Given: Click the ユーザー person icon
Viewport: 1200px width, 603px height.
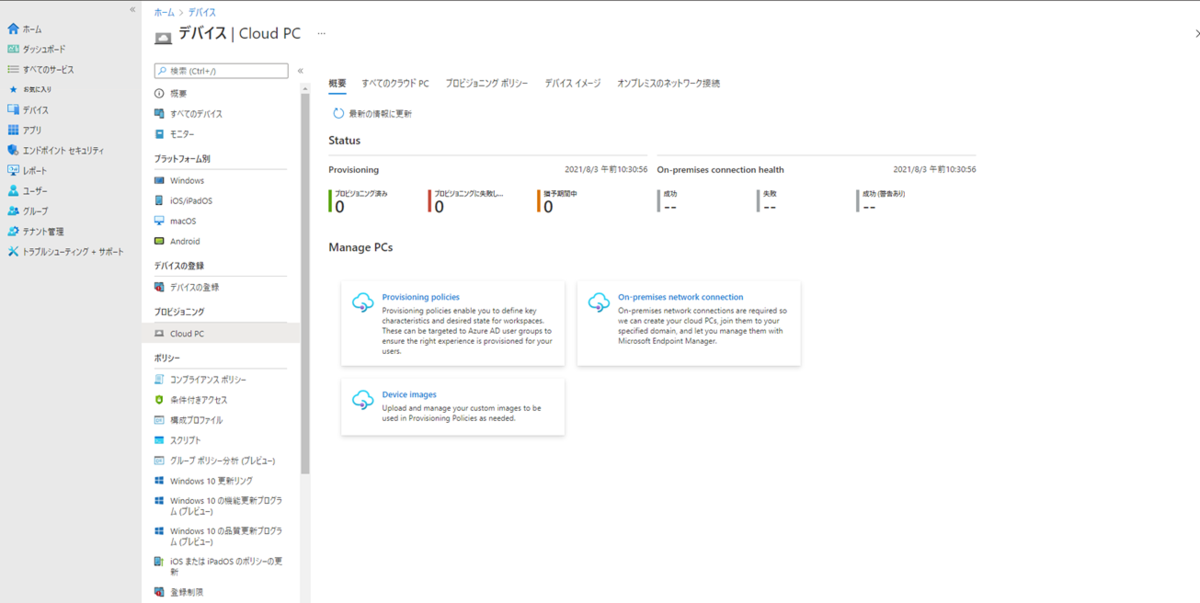Looking at the screenshot, I should click(x=13, y=190).
